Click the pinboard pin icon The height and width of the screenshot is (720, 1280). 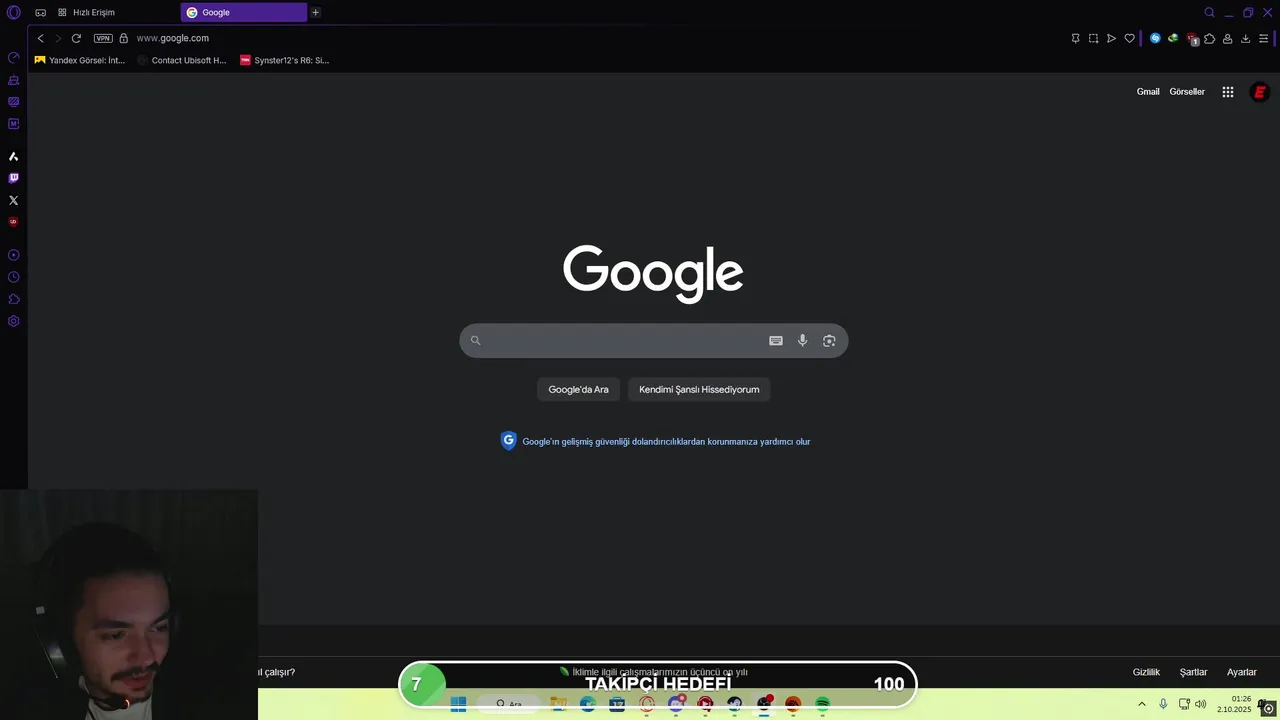coord(1075,38)
